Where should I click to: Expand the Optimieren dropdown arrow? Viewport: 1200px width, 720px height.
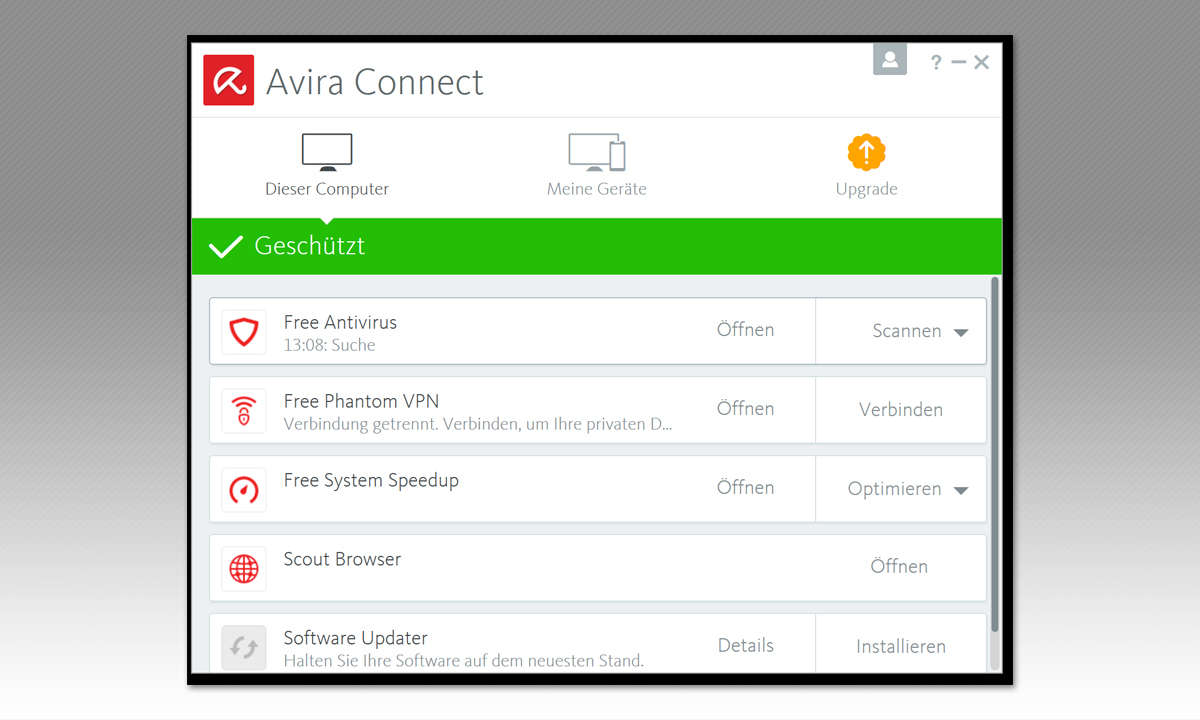960,490
